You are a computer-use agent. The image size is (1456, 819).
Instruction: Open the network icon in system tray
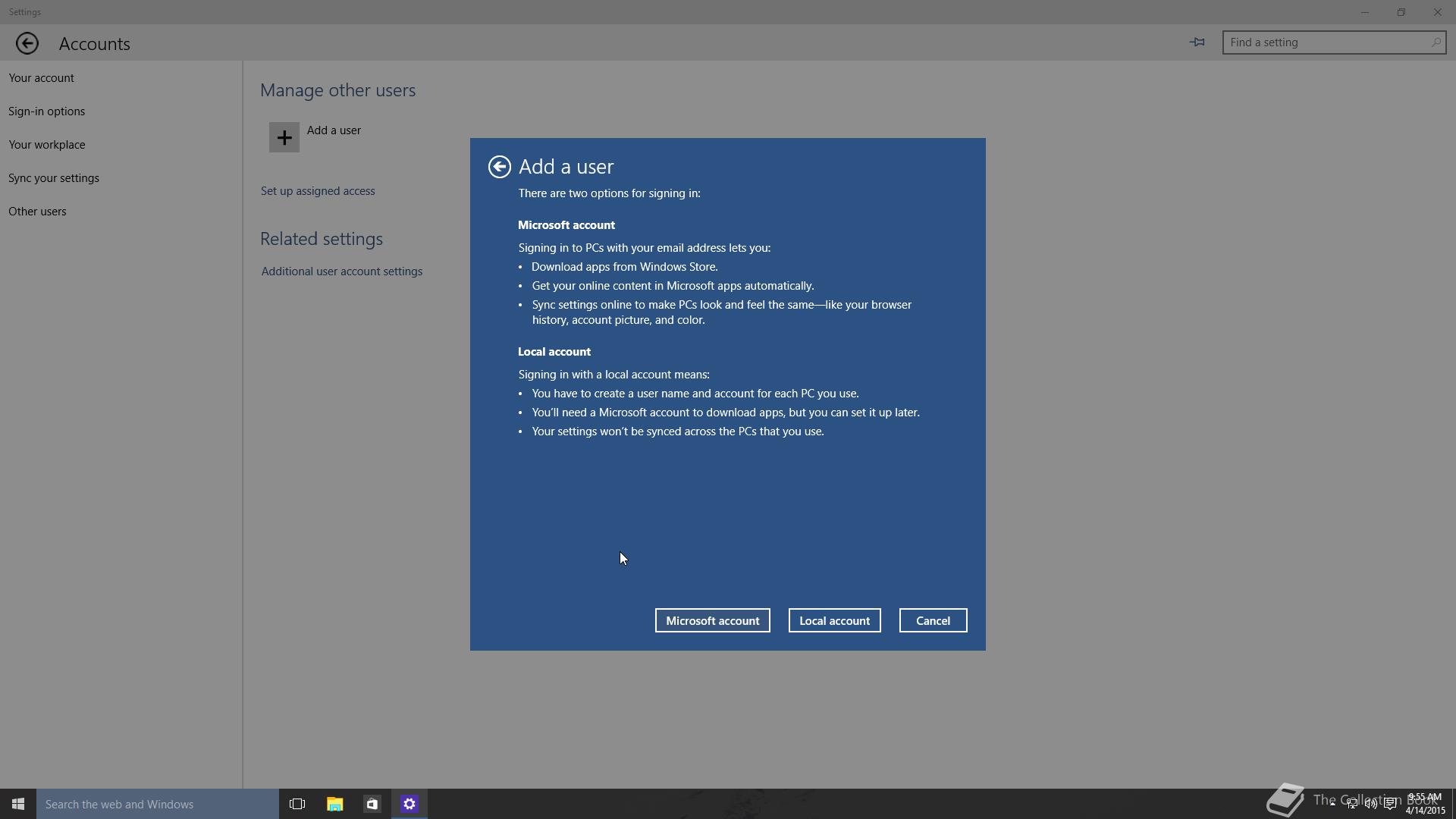click(1352, 804)
